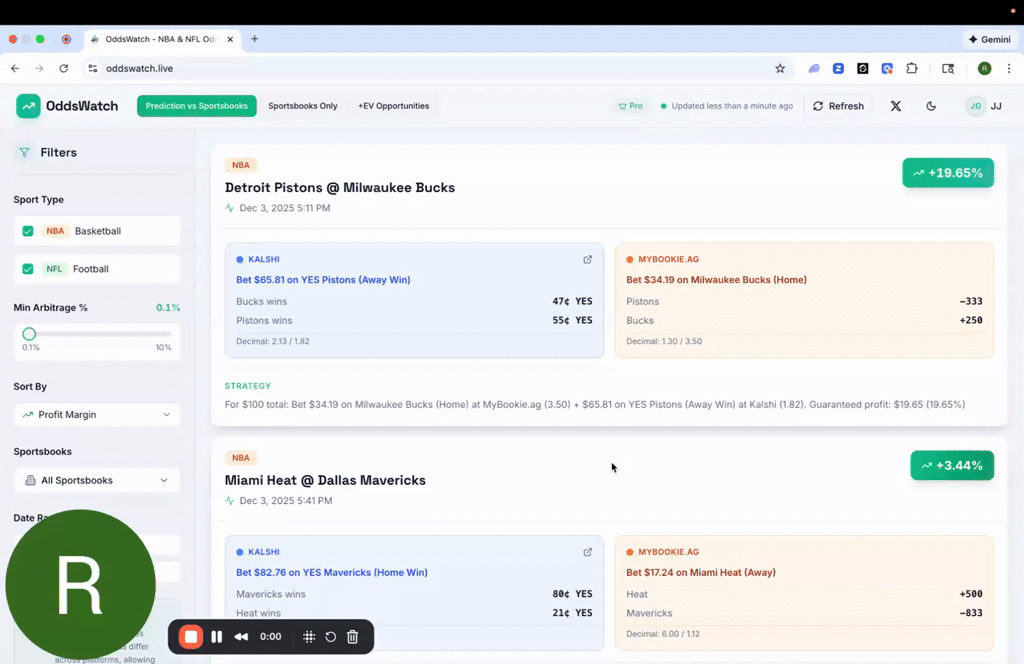Switch to Prediction vs Sportsbooks tab

click(197, 106)
